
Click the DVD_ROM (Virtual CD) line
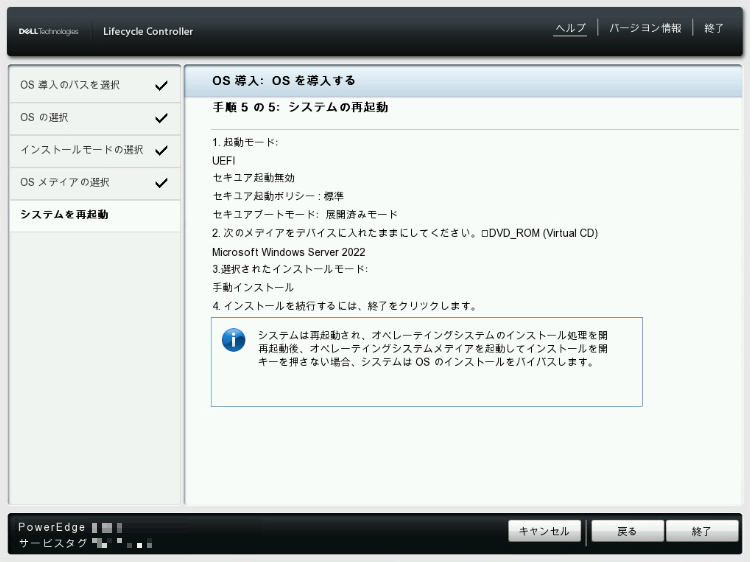[405, 233]
